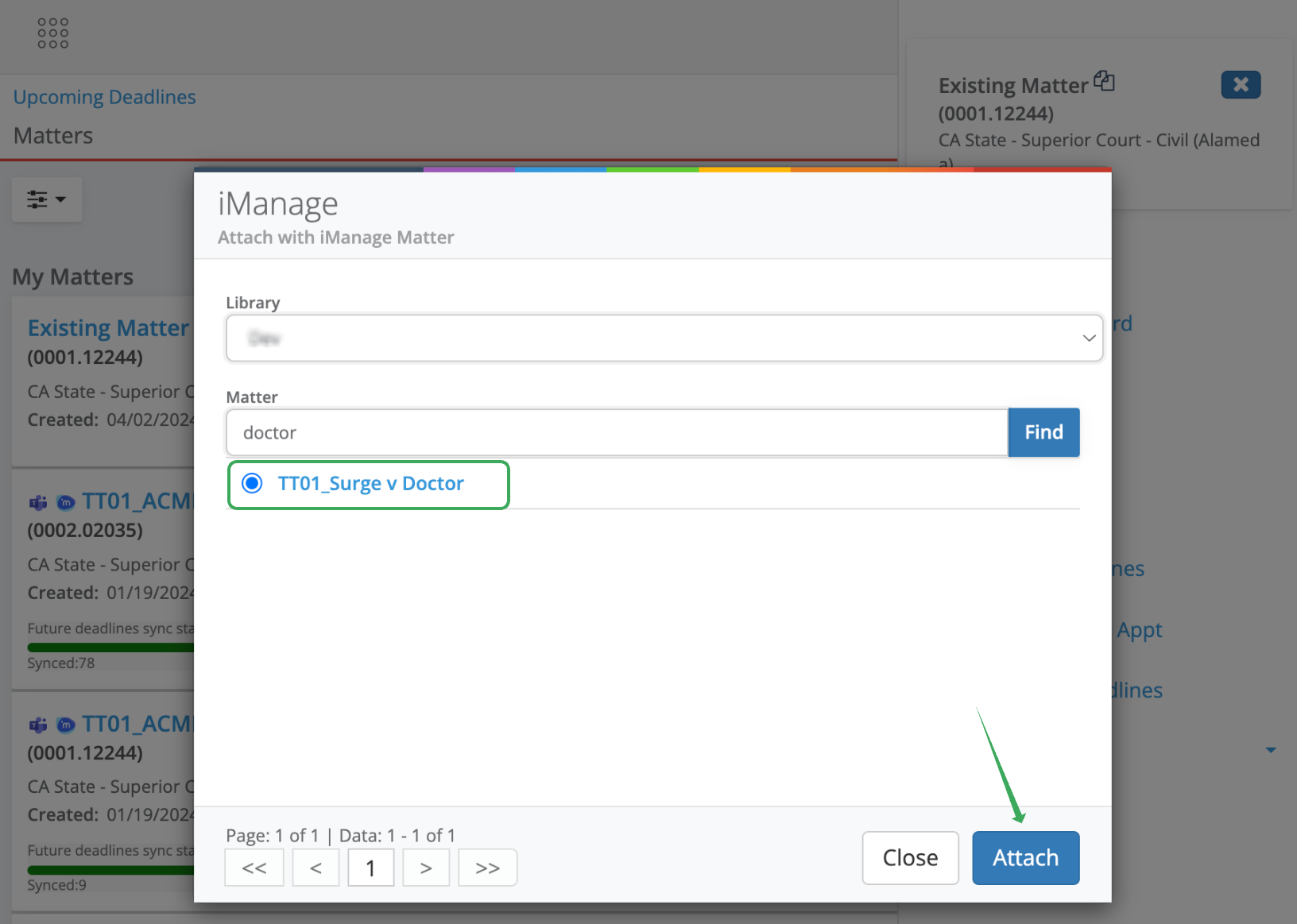
Task: Click iManage icon on TT01_ACM (0002.02035) card
Action: [67, 502]
